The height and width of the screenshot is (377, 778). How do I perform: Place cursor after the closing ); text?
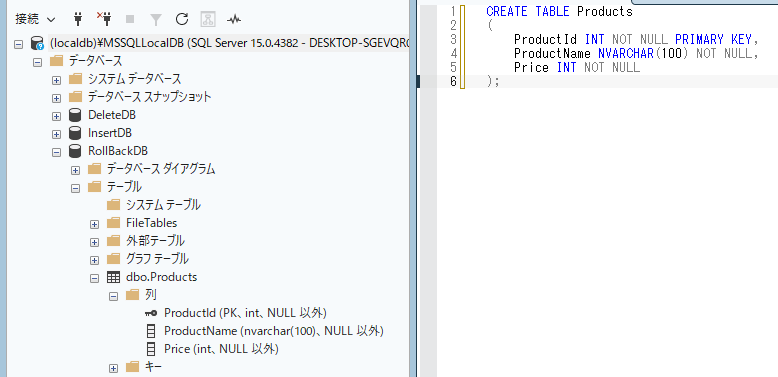click(500, 81)
